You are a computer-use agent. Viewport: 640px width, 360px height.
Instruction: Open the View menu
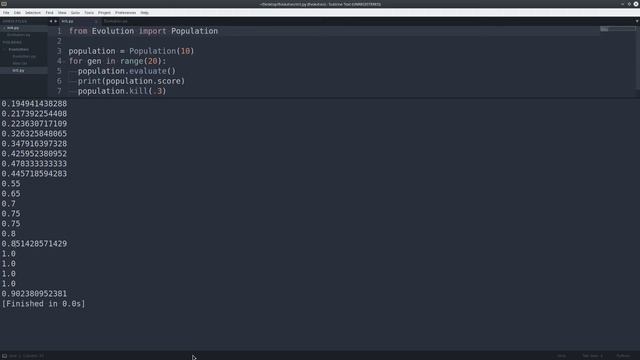62,13
